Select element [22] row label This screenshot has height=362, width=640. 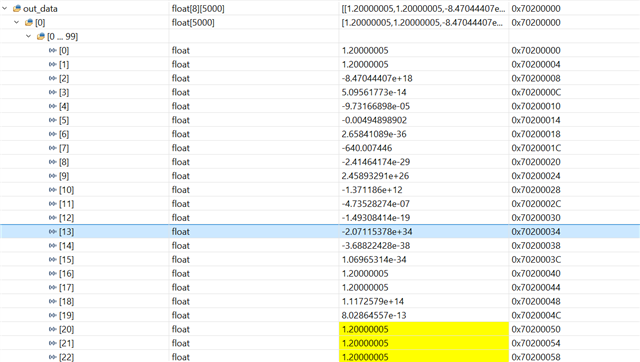point(67,357)
